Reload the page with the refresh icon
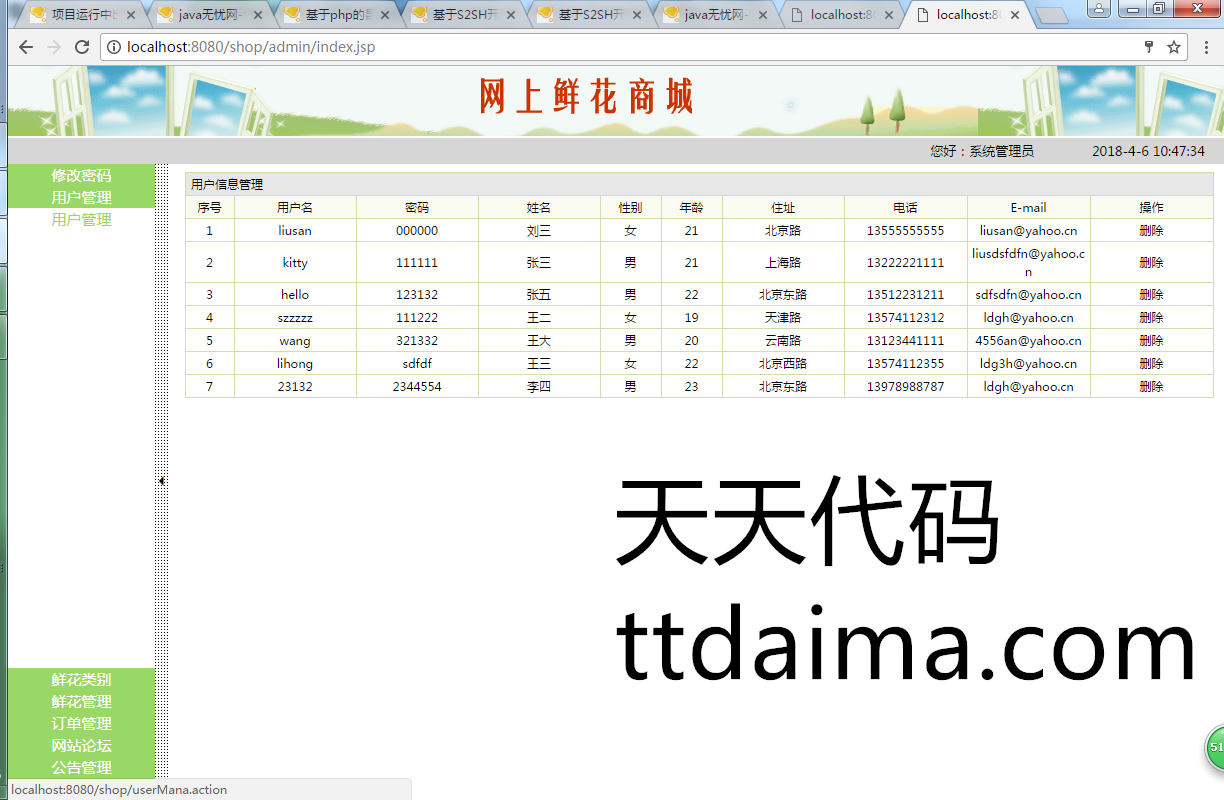 tap(82, 47)
